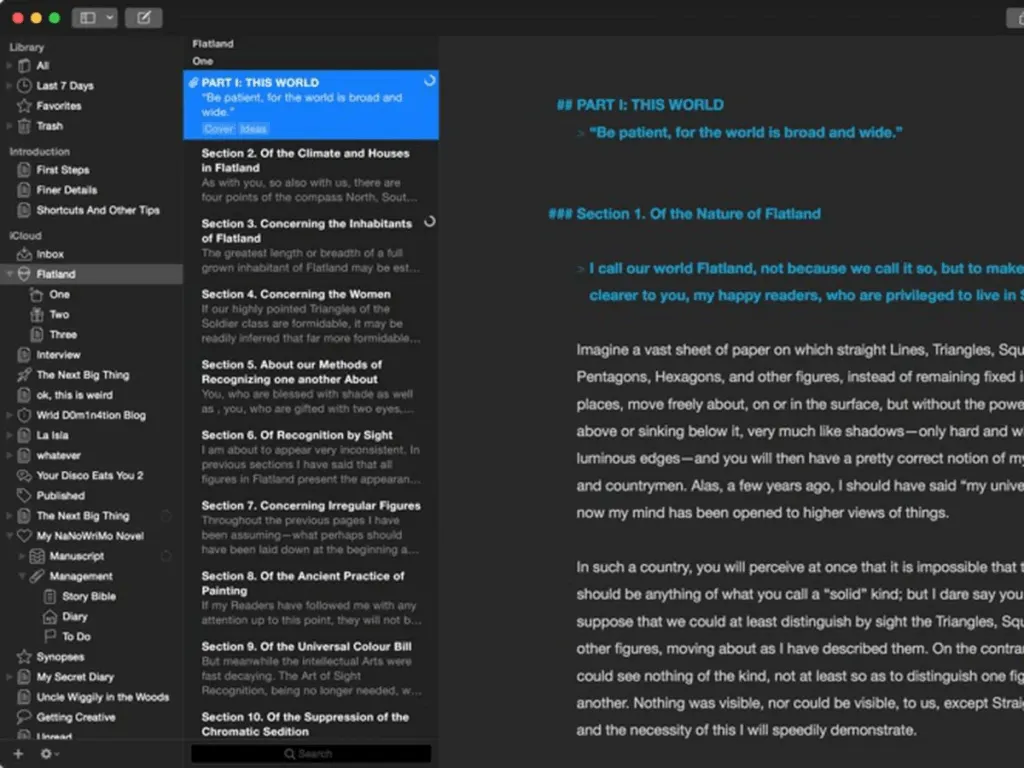Open the sidebar layout view dropdown
Image resolution: width=1024 pixels, height=768 pixels.
(95, 18)
